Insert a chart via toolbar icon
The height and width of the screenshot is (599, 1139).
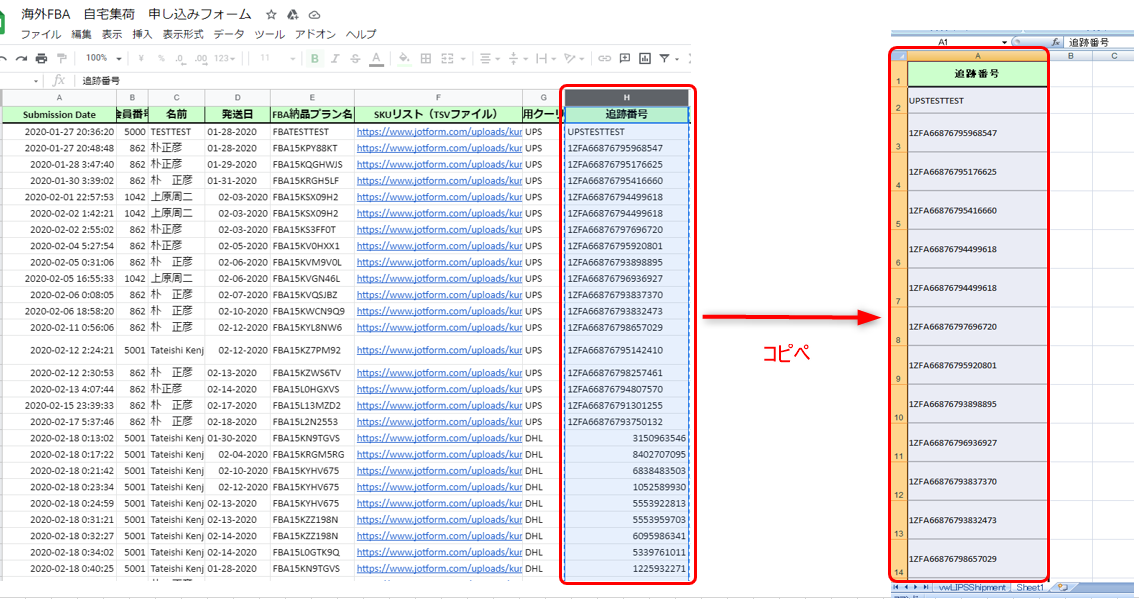(x=644, y=59)
